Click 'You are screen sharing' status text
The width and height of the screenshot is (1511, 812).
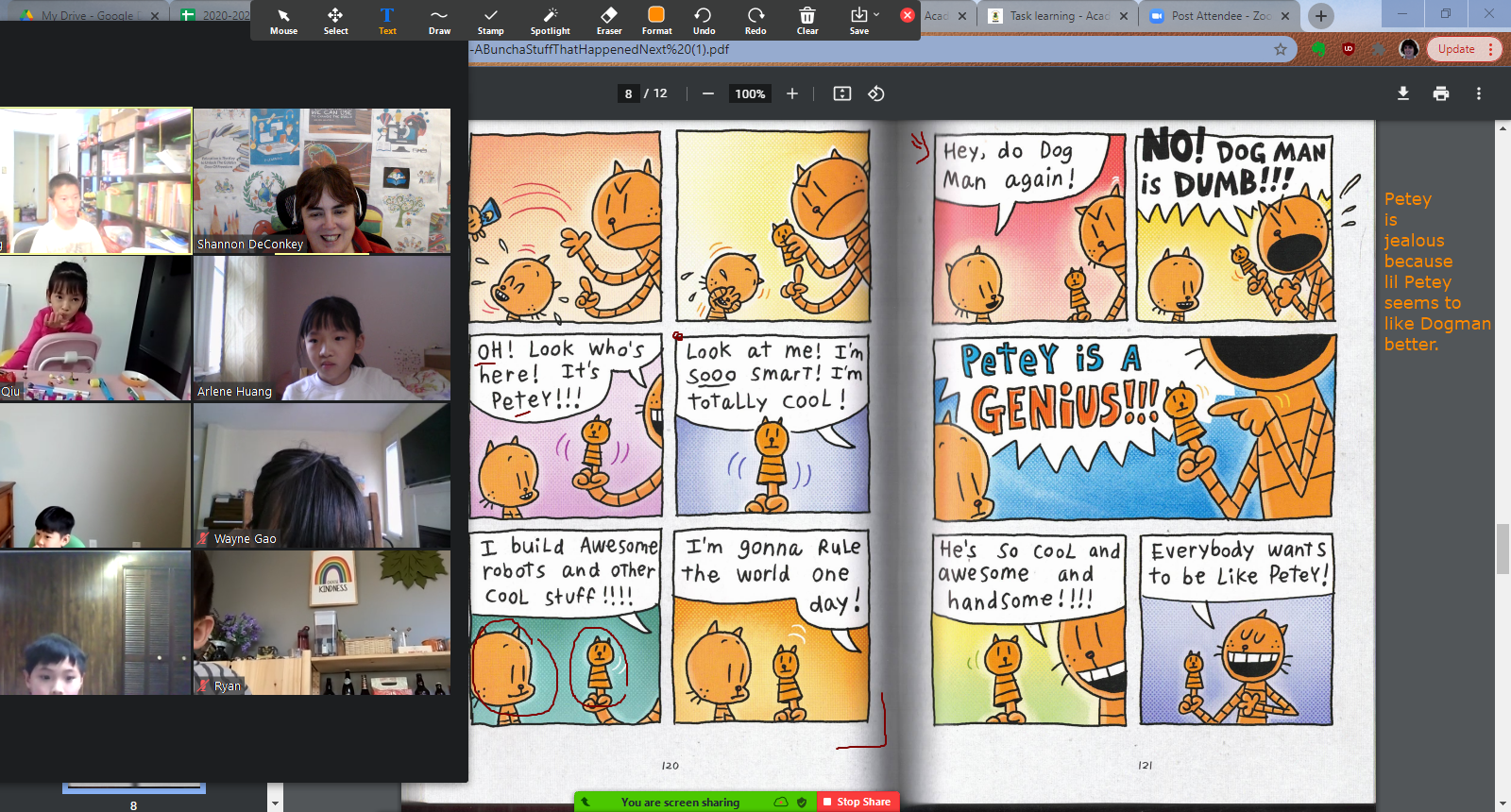pyautogui.click(x=680, y=803)
